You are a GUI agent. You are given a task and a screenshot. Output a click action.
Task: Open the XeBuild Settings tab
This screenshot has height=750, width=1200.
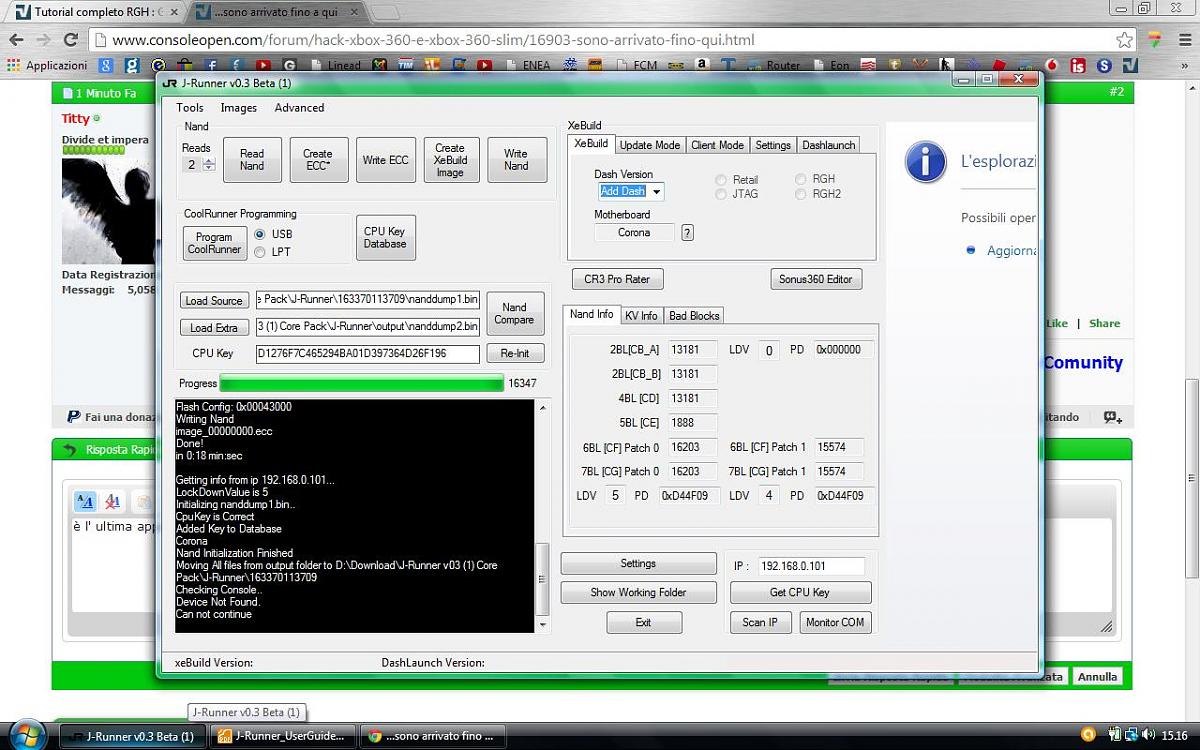tap(773, 145)
